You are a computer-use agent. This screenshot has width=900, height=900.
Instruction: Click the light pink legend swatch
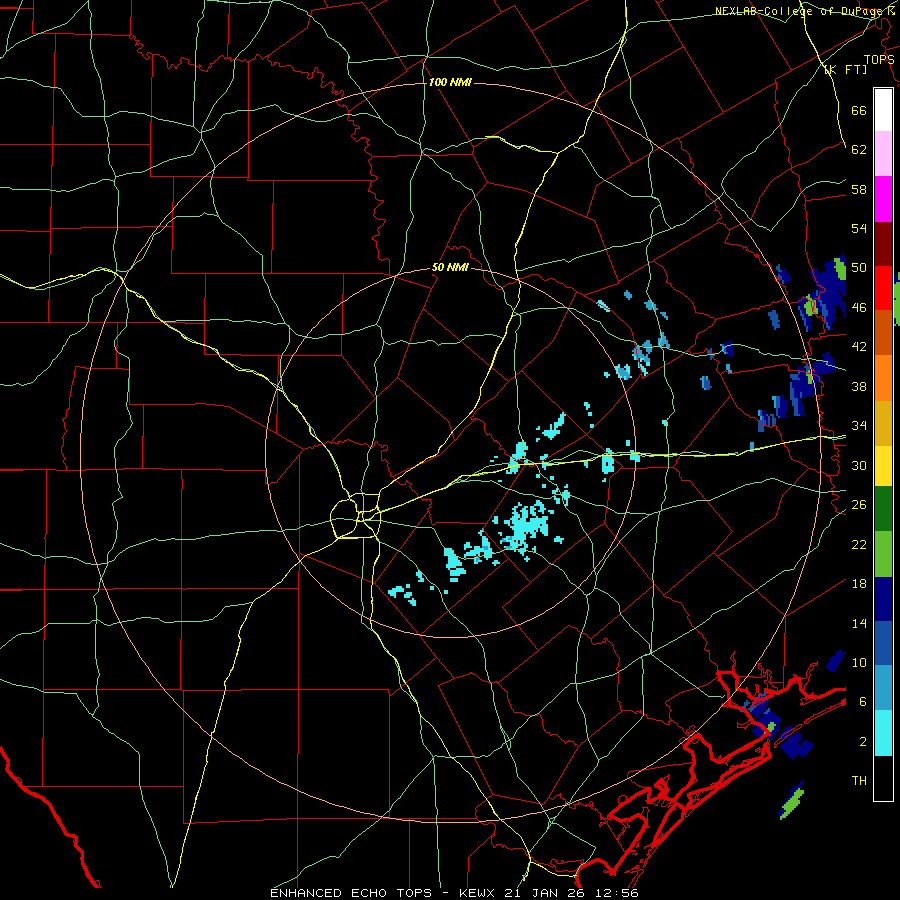coord(883,154)
